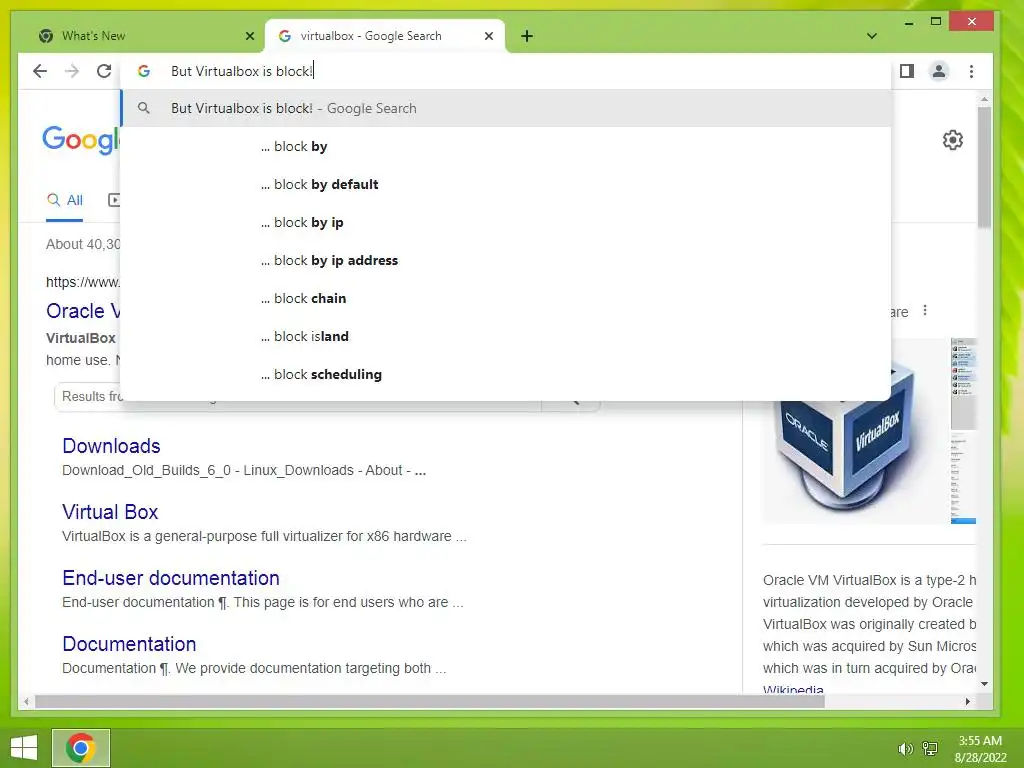Choose the '... block scheduling' suggestion
Image resolution: width=1024 pixels, height=768 pixels.
(506, 374)
